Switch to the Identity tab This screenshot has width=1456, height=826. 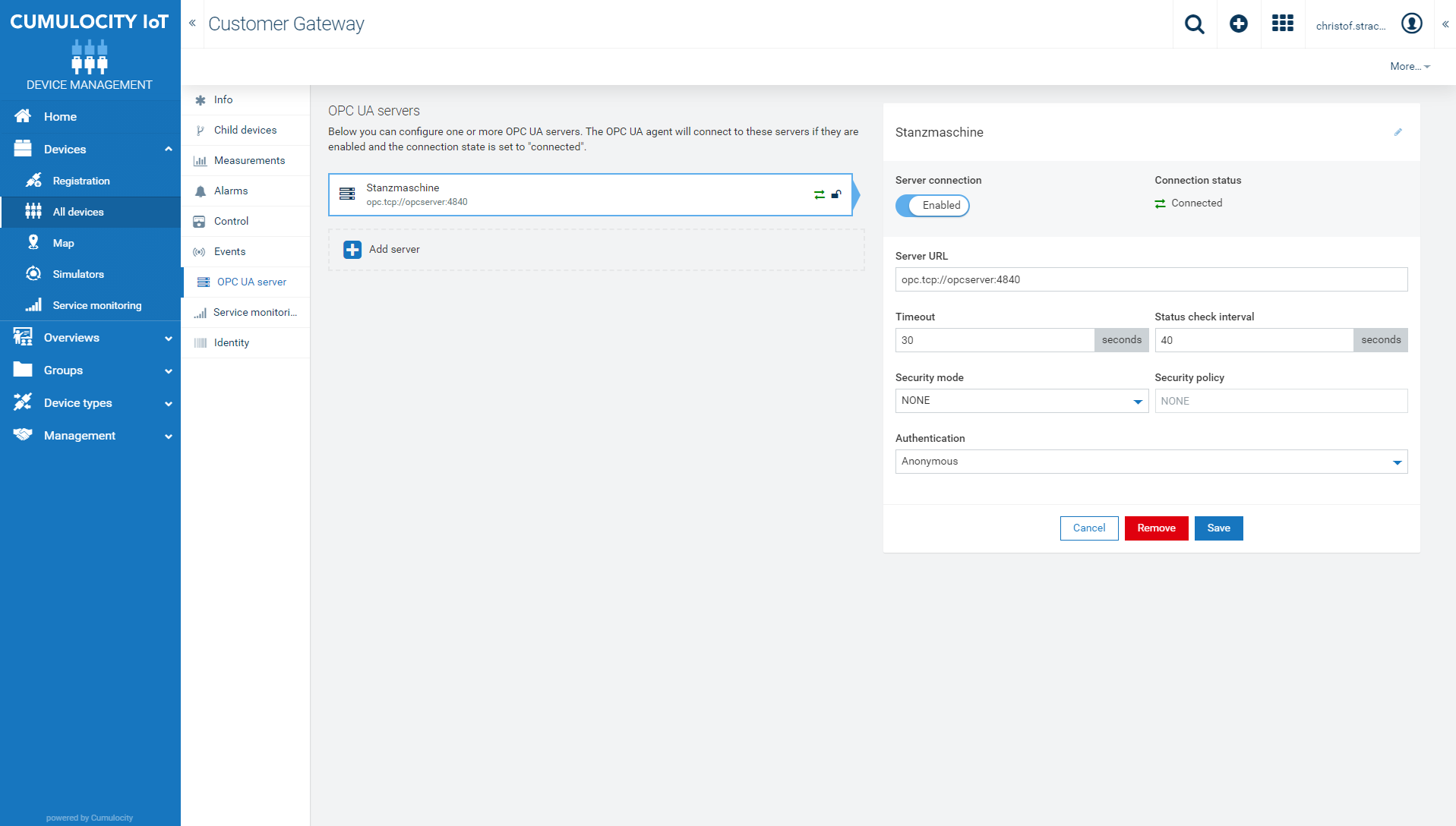[246, 342]
